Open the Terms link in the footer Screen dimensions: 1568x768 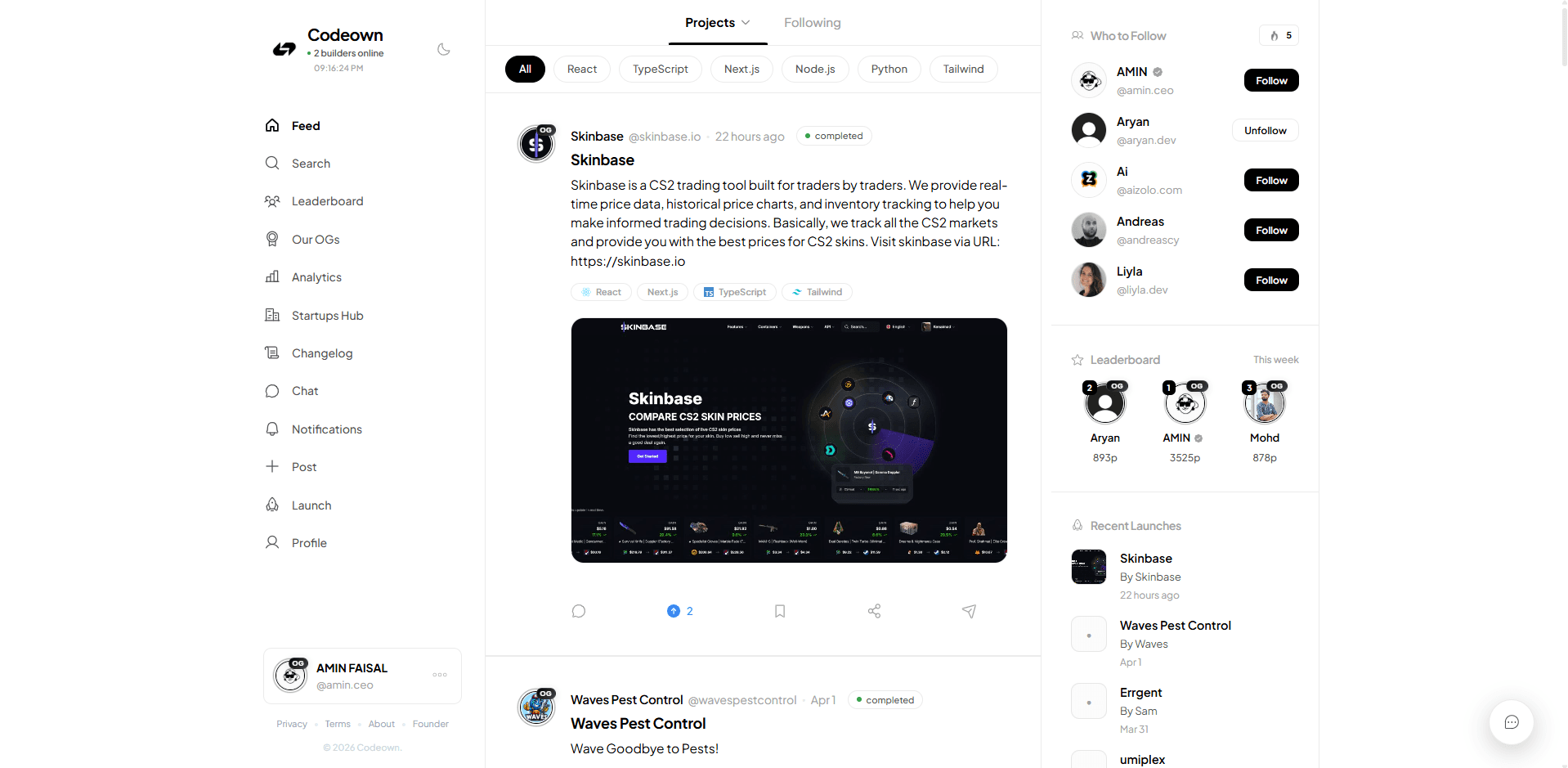pyautogui.click(x=337, y=724)
